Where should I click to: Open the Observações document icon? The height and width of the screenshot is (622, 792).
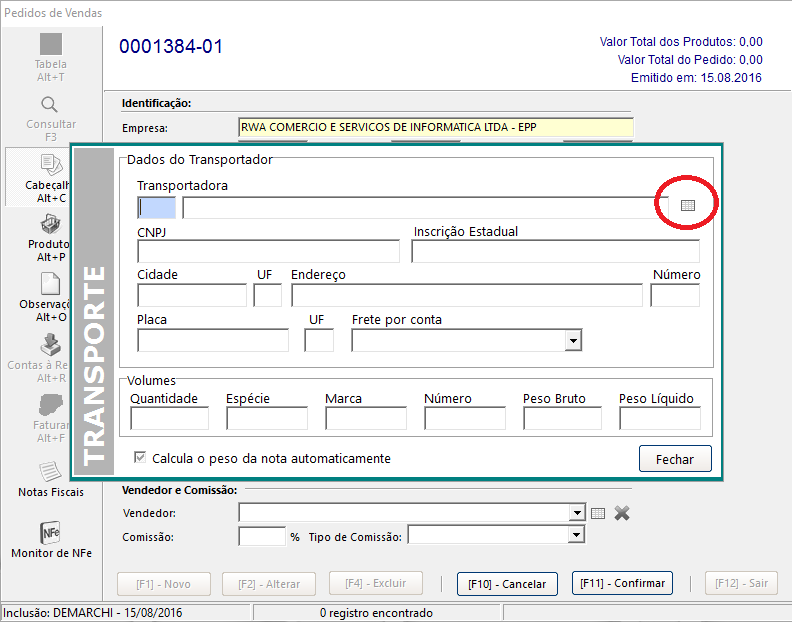(x=51, y=283)
